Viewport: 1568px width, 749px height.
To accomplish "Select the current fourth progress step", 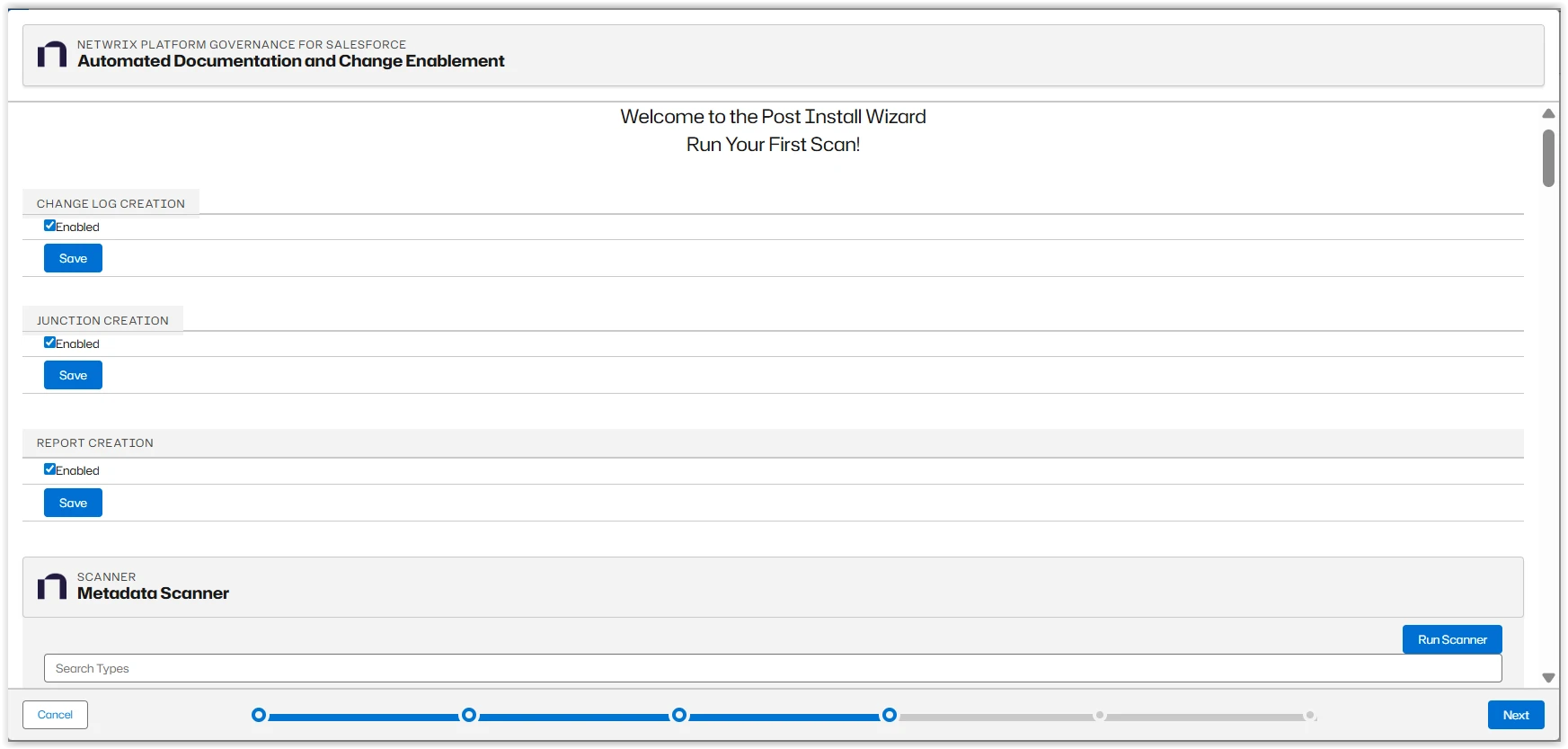I will (x=890, y=716).
